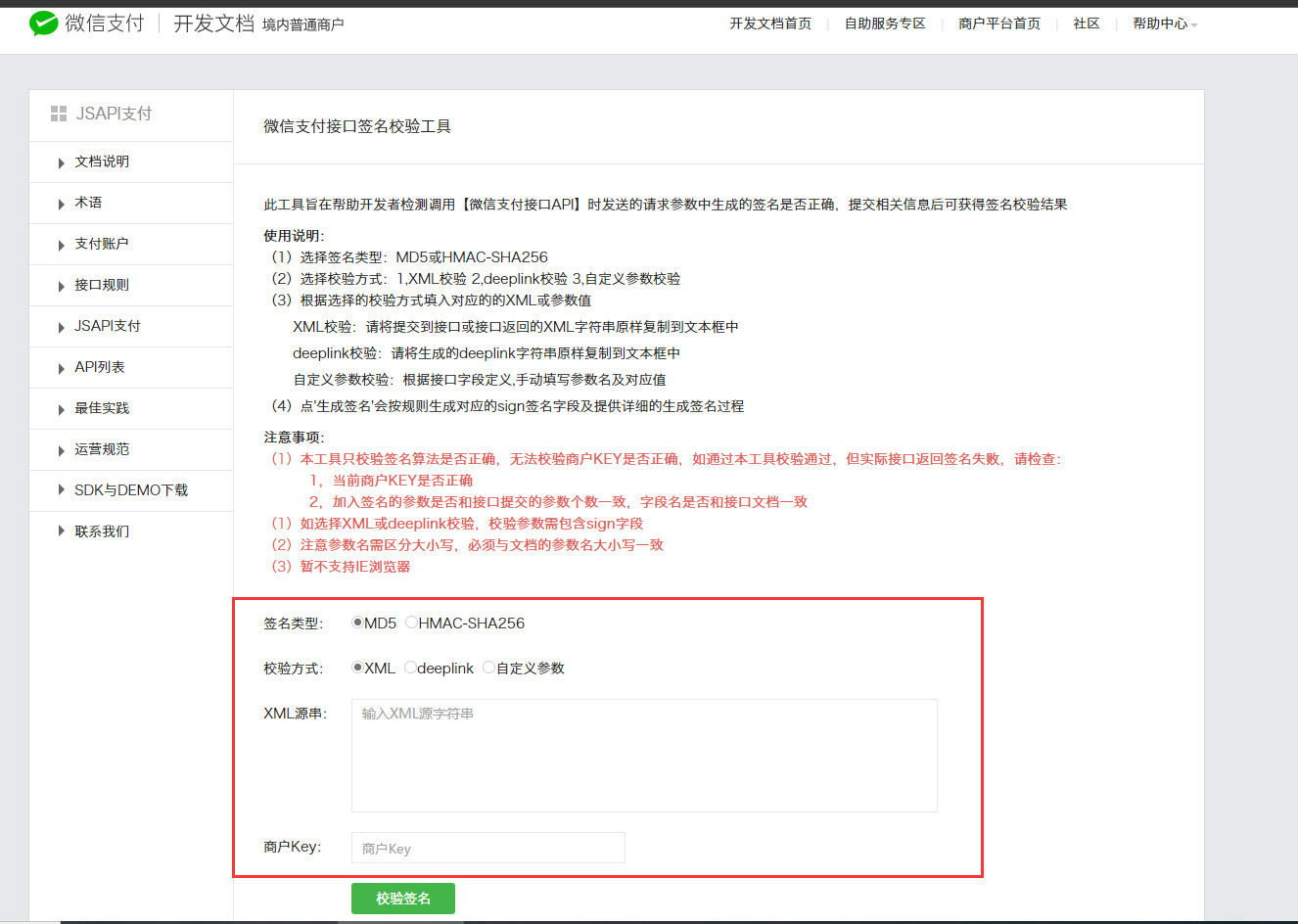Expand the 文档说明 sidebar arrow
Image resolution: width=1298 pixels, height=924 pixels.
point(62,162)
